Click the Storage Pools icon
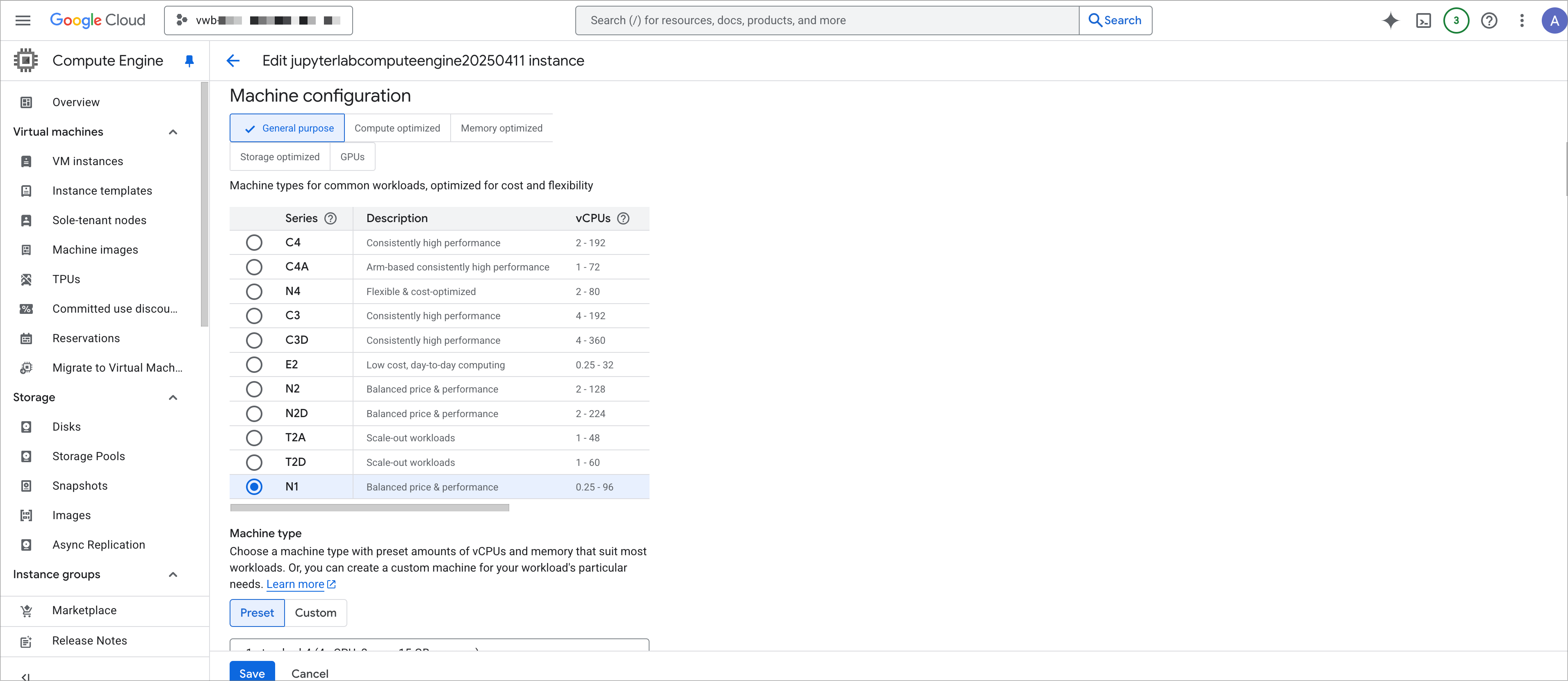 (26, 456)
